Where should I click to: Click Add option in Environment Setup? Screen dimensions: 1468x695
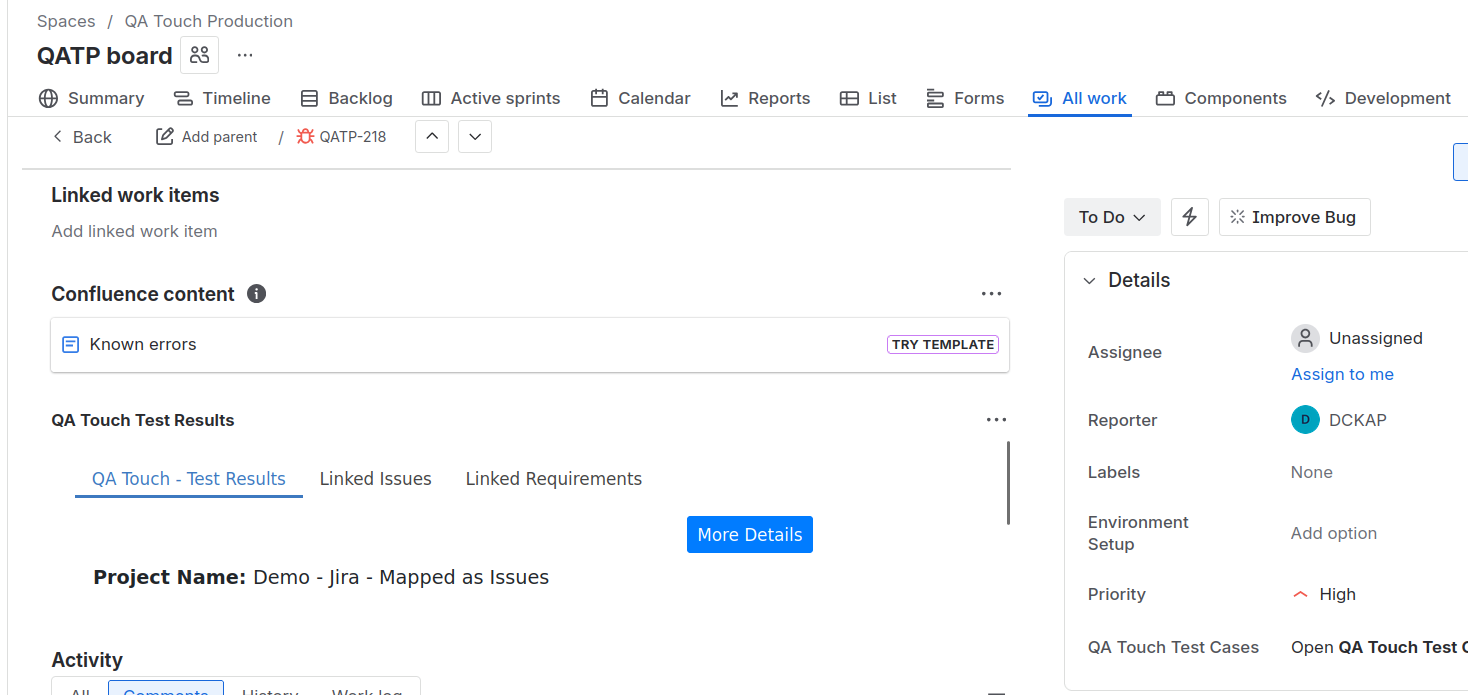[x=1333, y=533]
